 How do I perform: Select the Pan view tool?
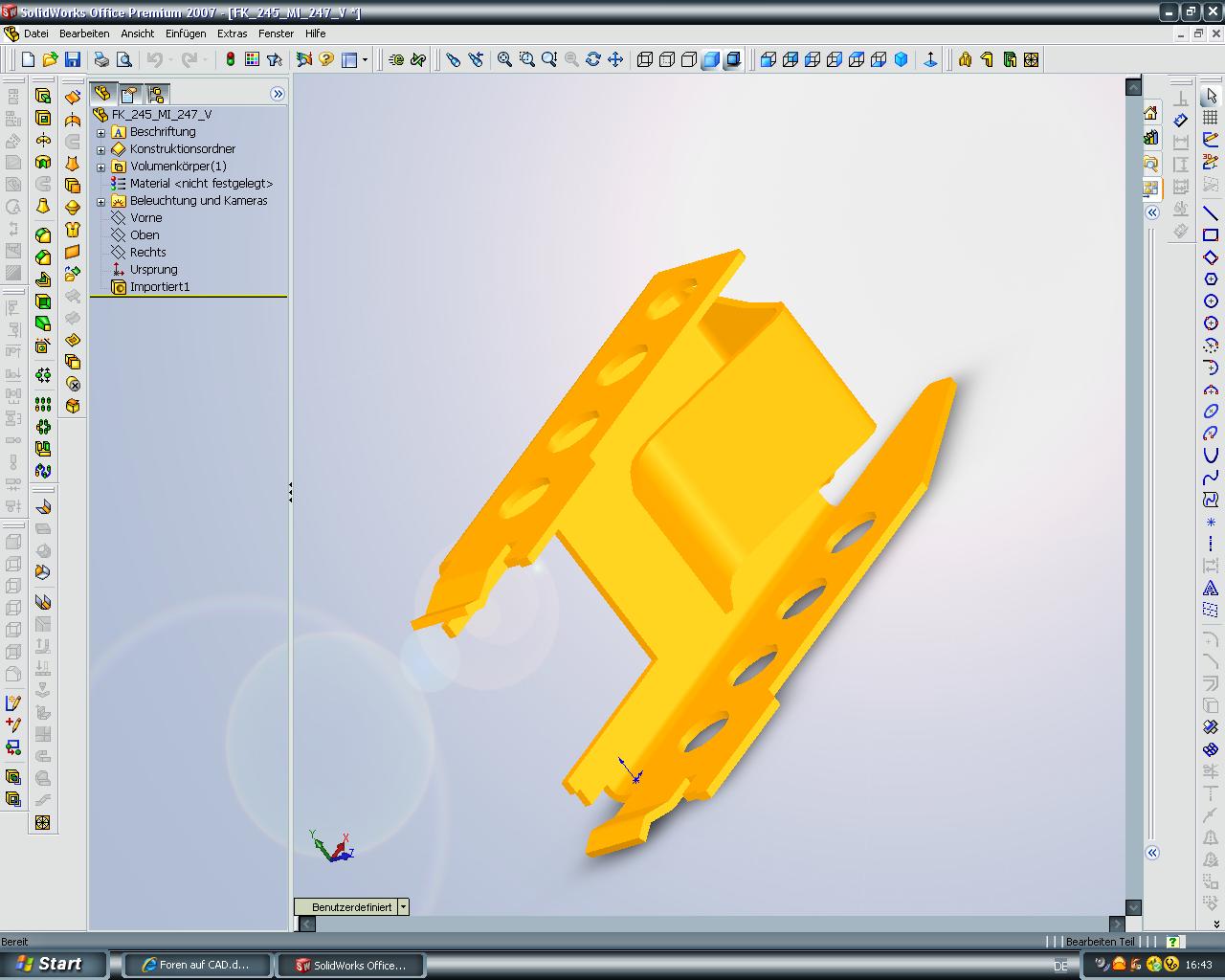615,59
